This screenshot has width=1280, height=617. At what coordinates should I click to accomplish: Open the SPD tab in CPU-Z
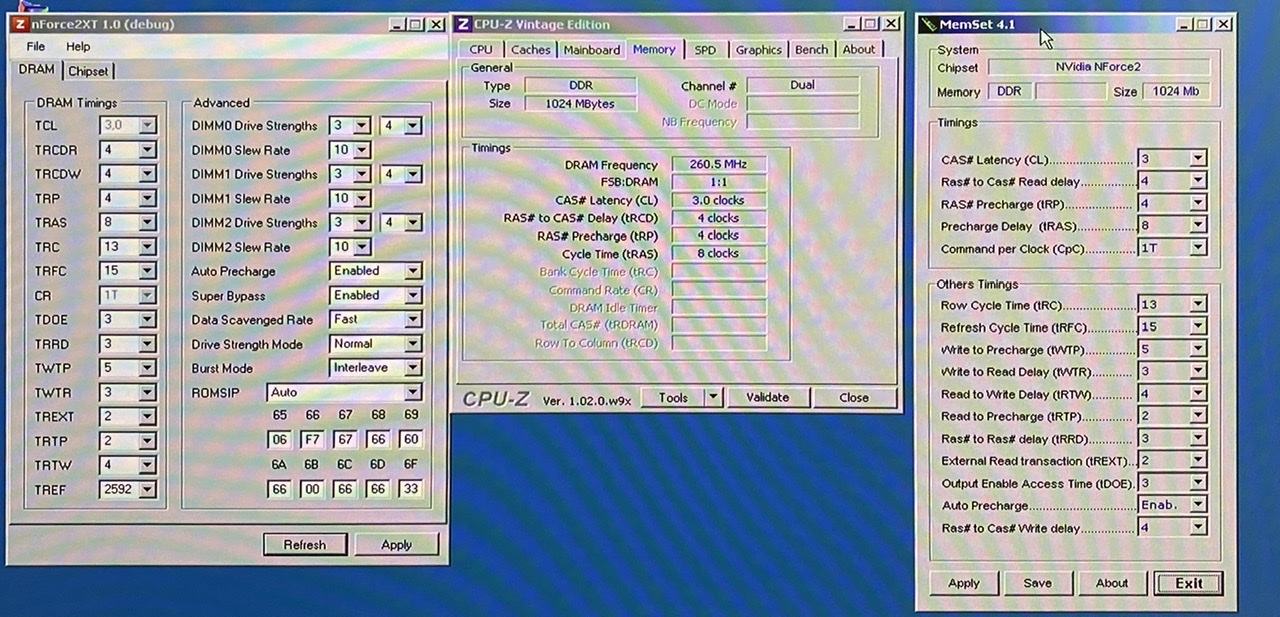(705, 49)
